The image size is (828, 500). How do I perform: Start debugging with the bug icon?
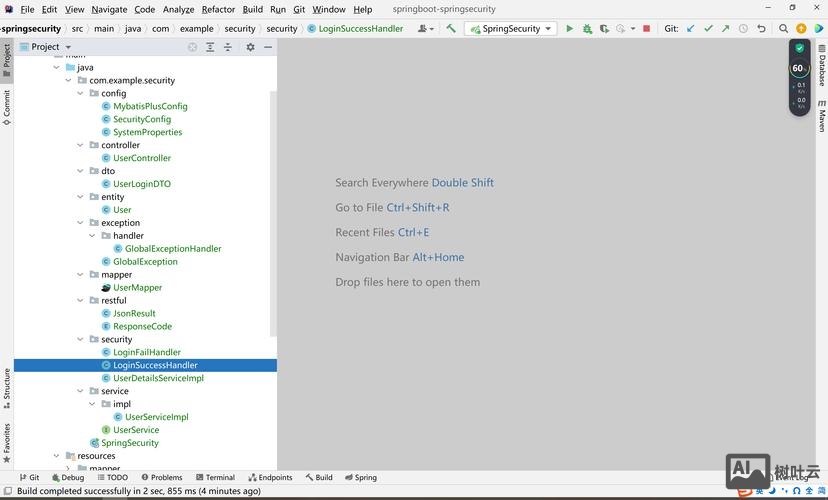click(587, 29)
